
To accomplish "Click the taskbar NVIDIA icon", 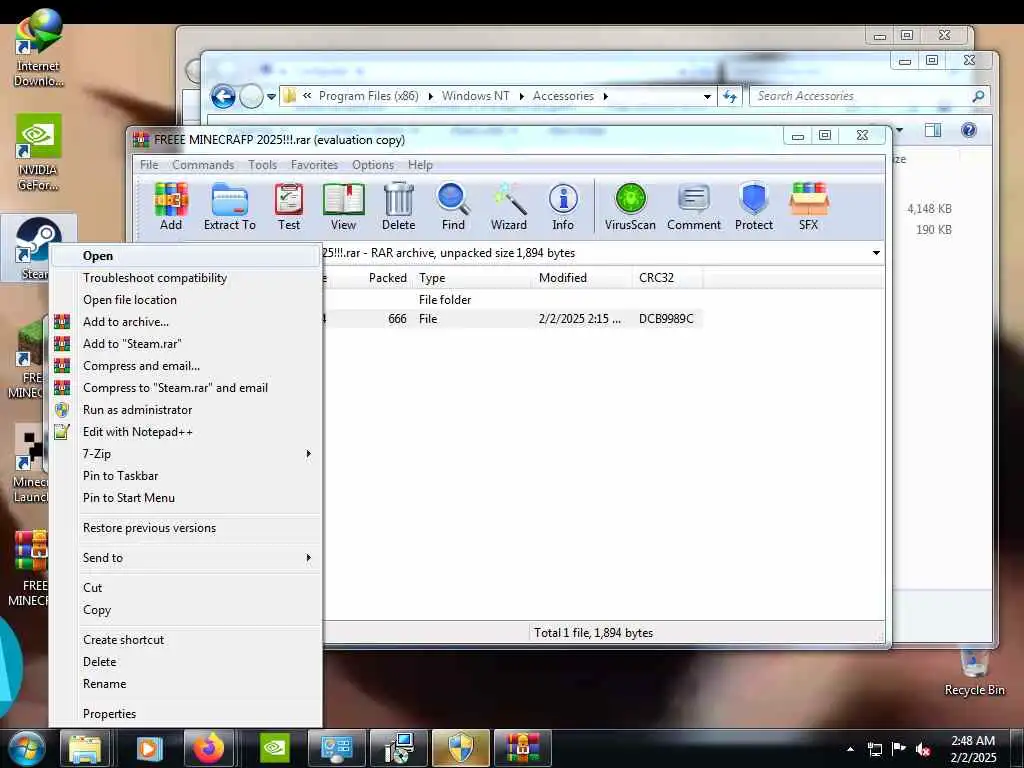I will click(x=275, y=748).
